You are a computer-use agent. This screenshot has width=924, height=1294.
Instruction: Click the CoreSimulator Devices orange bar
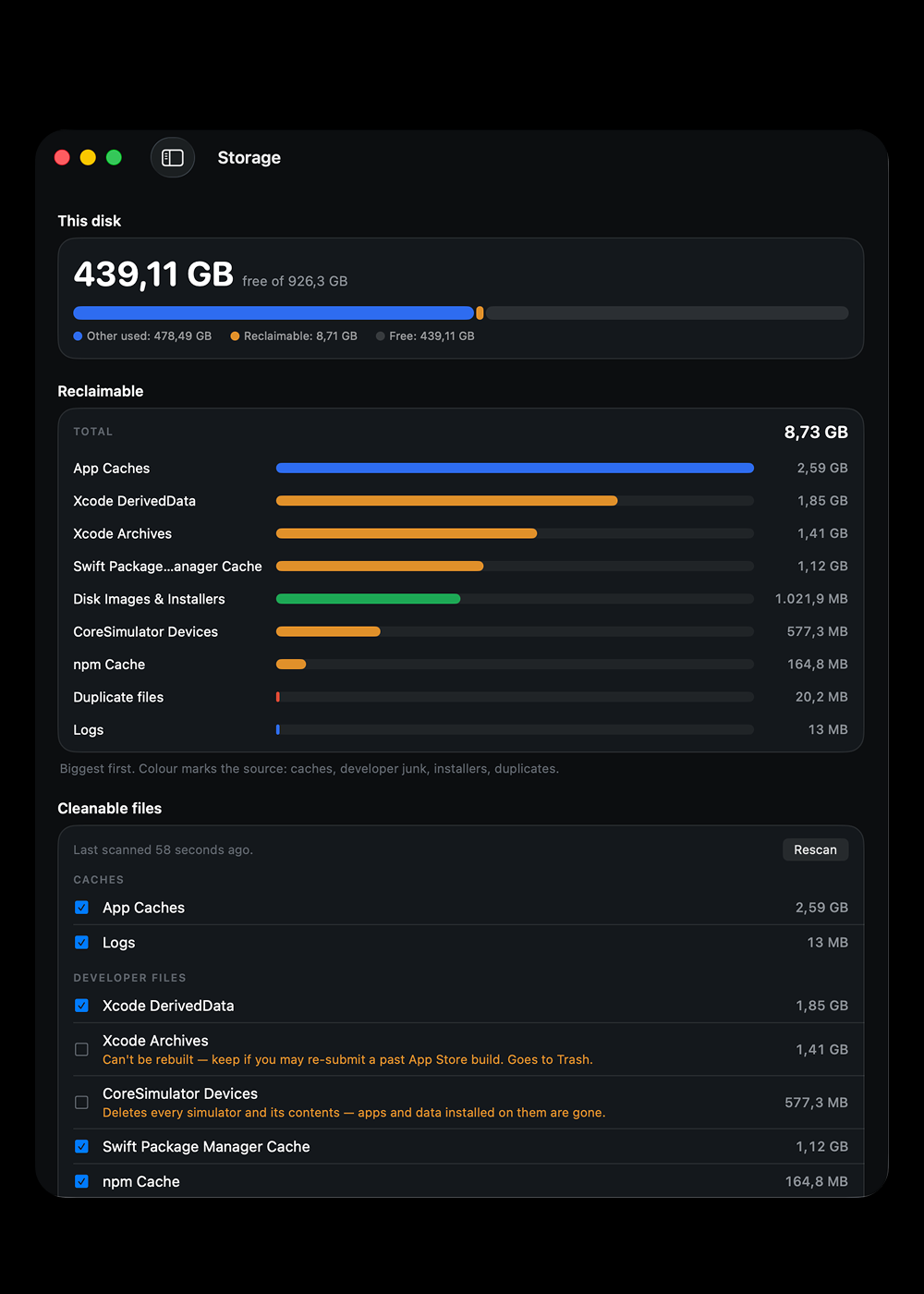click(328, 632)
